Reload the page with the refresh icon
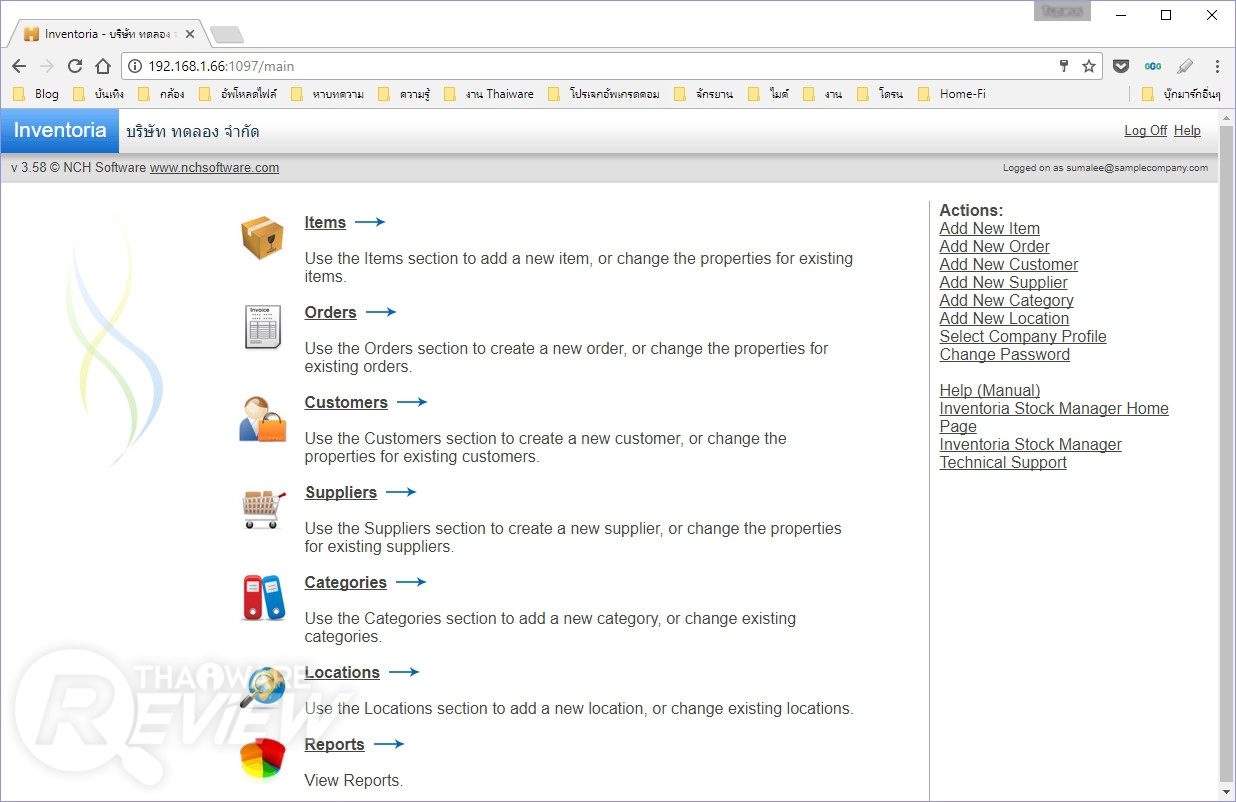1236x802 pixels. point(75,66)
